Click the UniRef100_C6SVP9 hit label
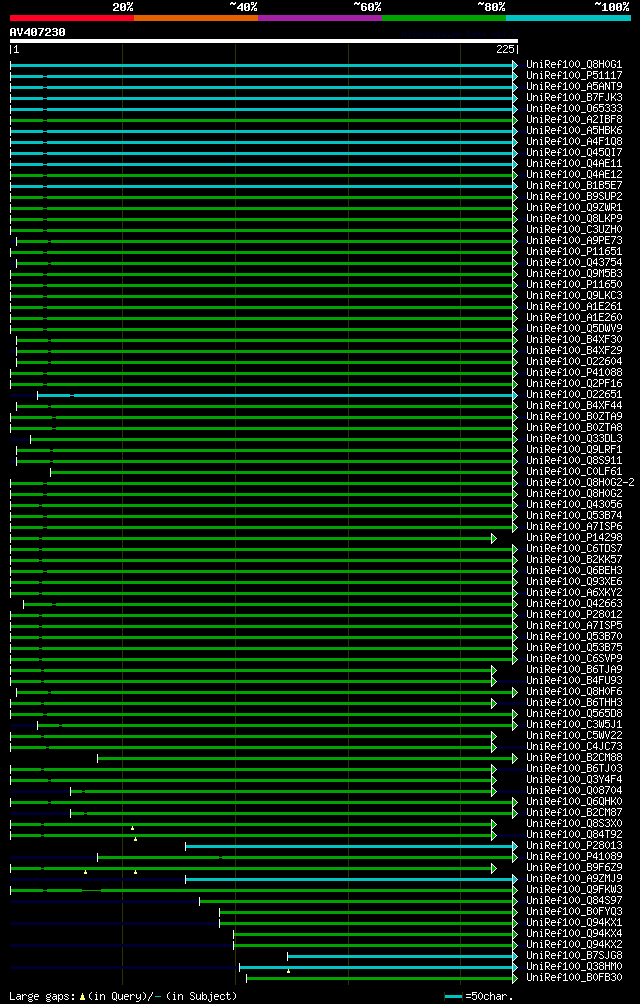 coord(573,659)
